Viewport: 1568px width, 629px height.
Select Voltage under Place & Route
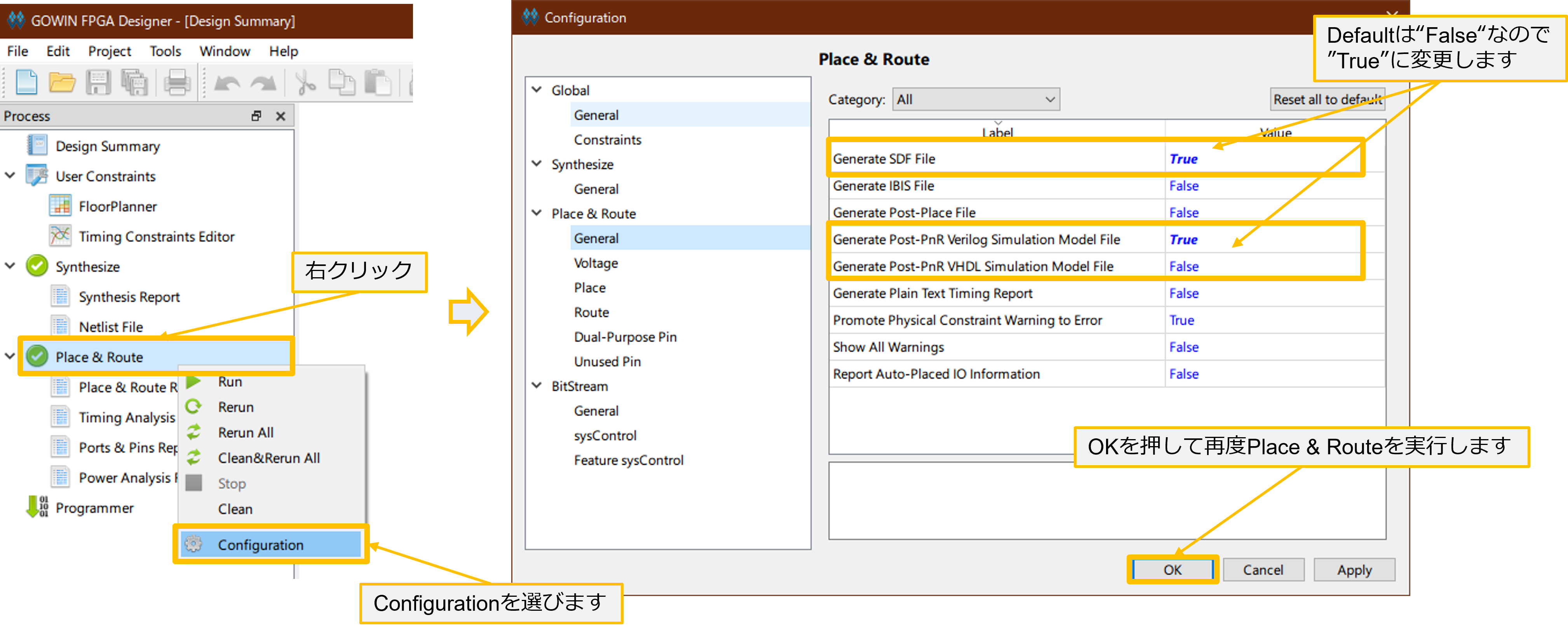(596, 263)
